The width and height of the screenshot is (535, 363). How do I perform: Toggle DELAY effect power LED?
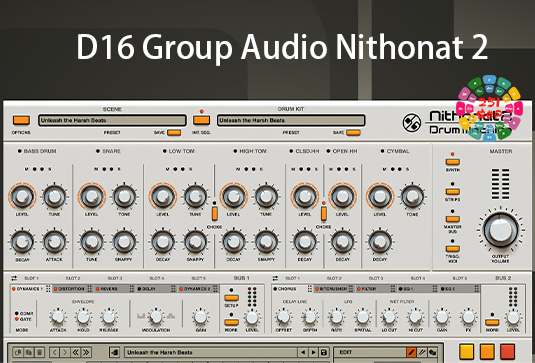[139, 289]
